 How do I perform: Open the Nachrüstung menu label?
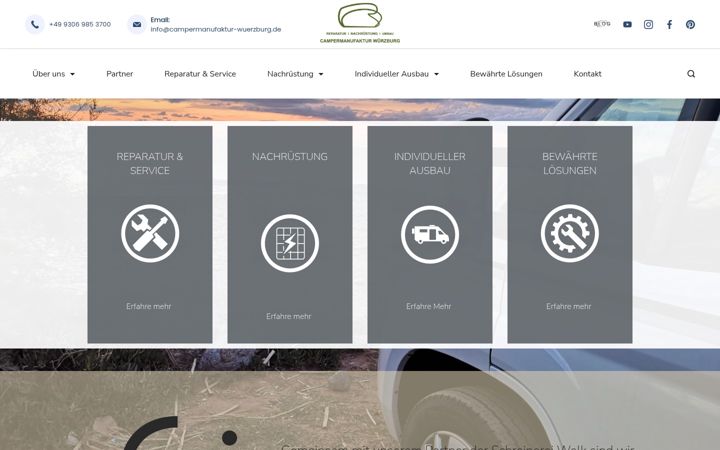pos(290,74)
